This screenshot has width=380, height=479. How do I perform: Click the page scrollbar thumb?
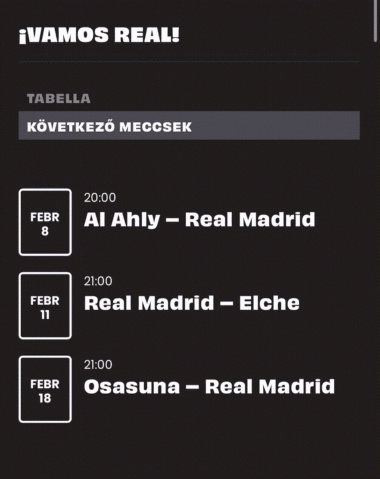click(x=375, y=21)
